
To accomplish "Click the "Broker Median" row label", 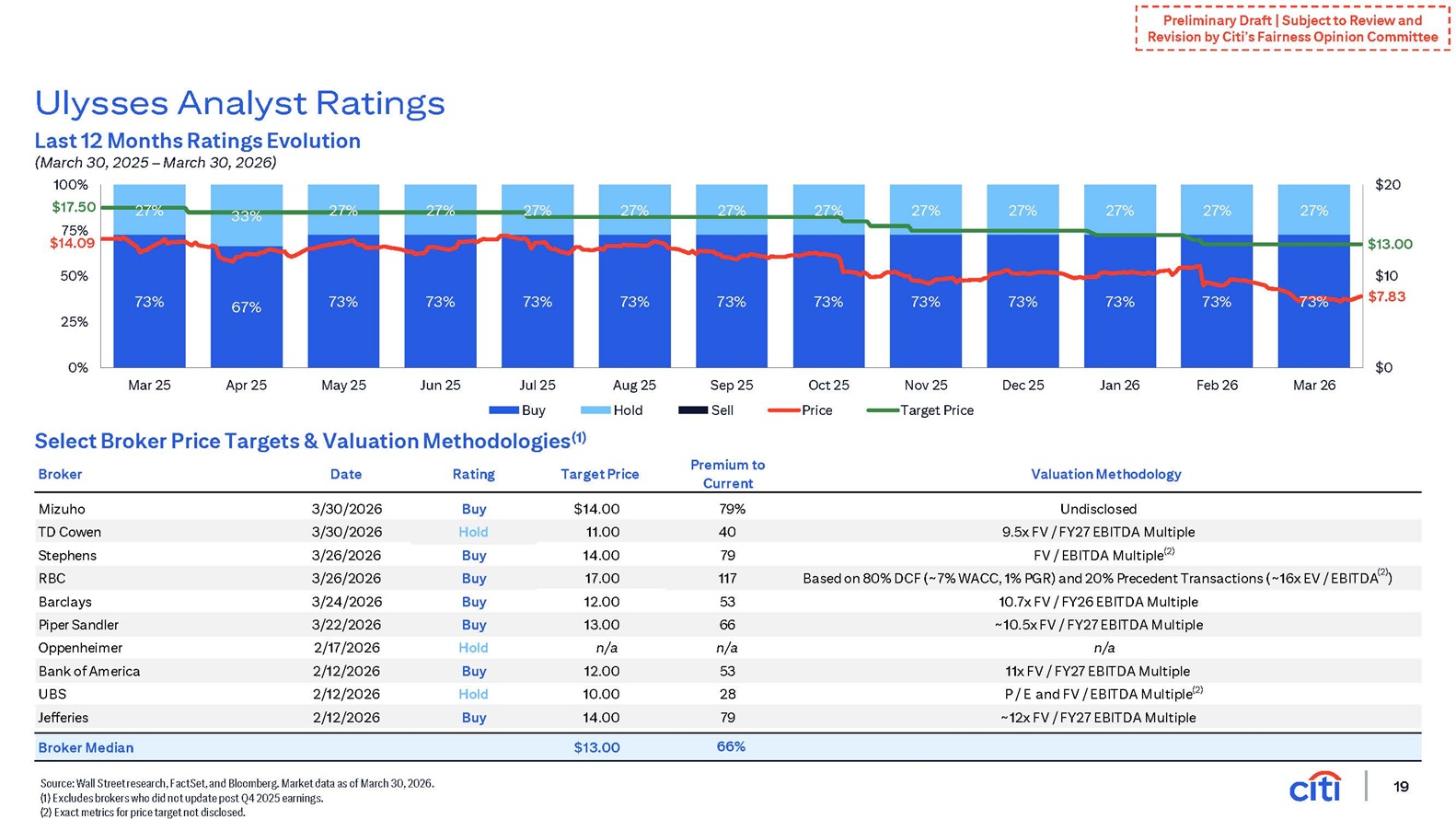I will tap(86, 747).
